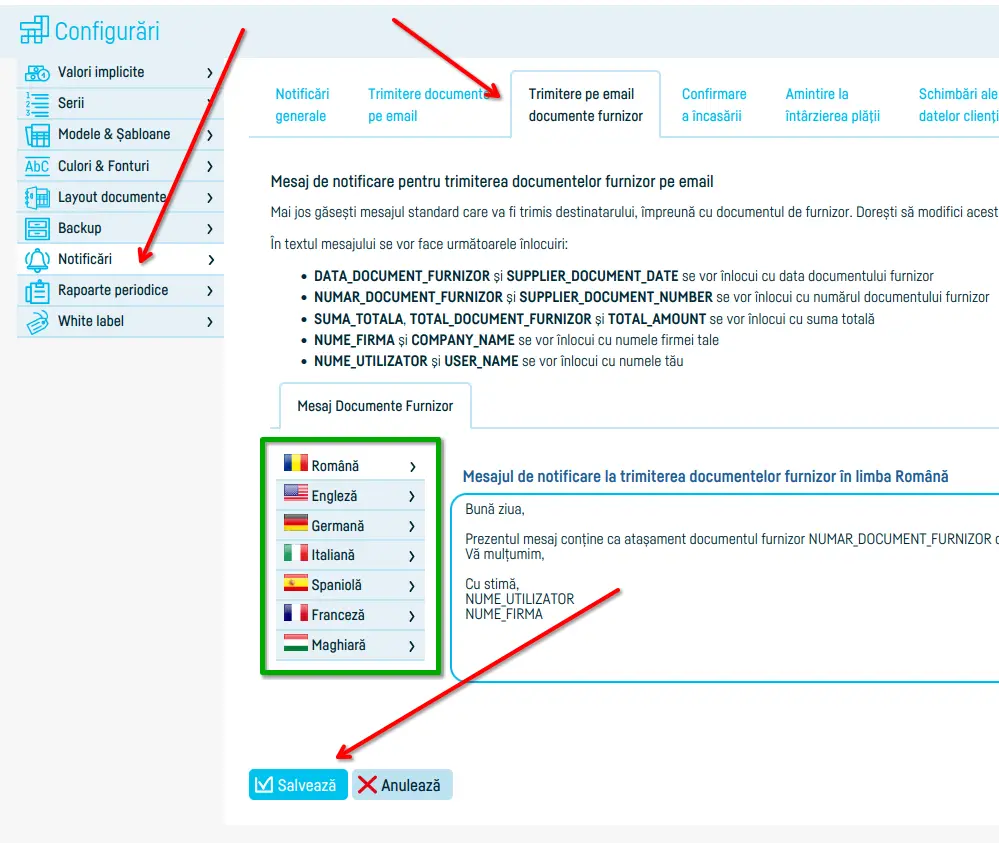
Task: Expand the Maghiară language chevron
Action: coord(412,646)
